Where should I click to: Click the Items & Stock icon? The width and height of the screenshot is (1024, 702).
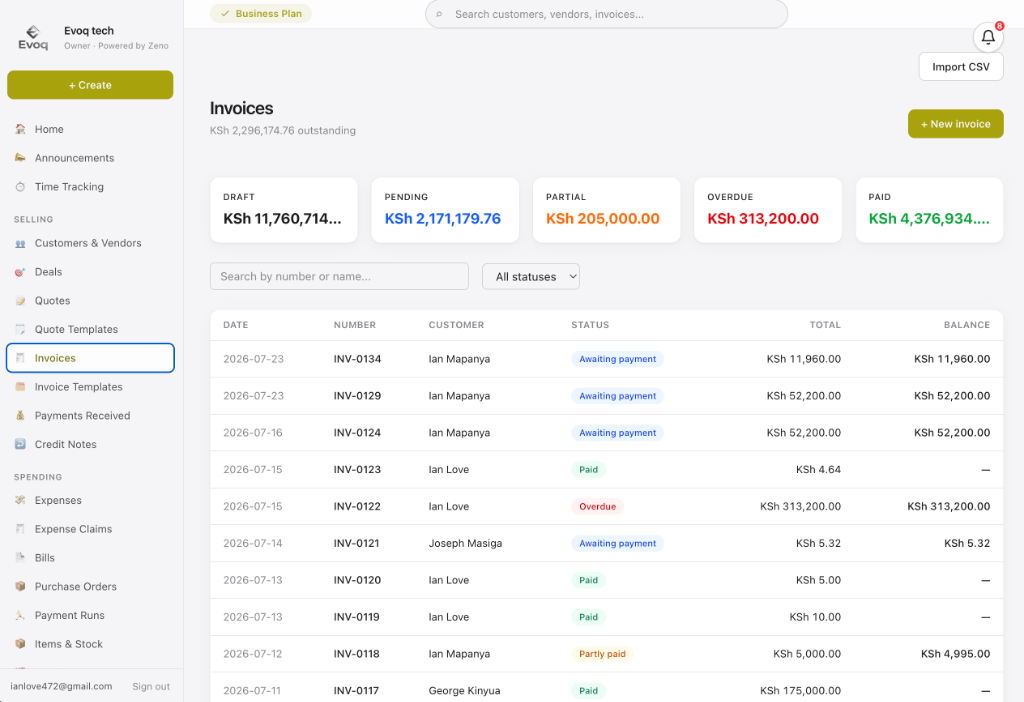pos(20,644)
